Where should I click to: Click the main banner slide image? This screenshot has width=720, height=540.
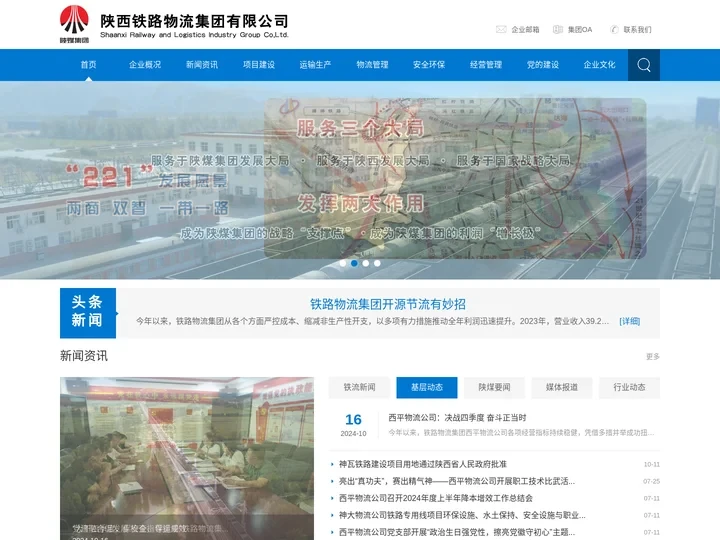(360, 180)
